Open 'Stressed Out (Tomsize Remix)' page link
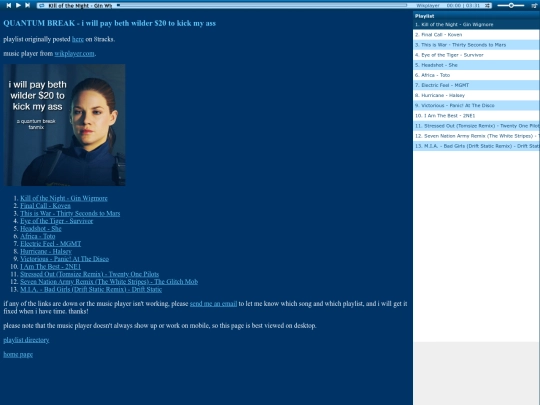540x405 pixels. (89, 274)
